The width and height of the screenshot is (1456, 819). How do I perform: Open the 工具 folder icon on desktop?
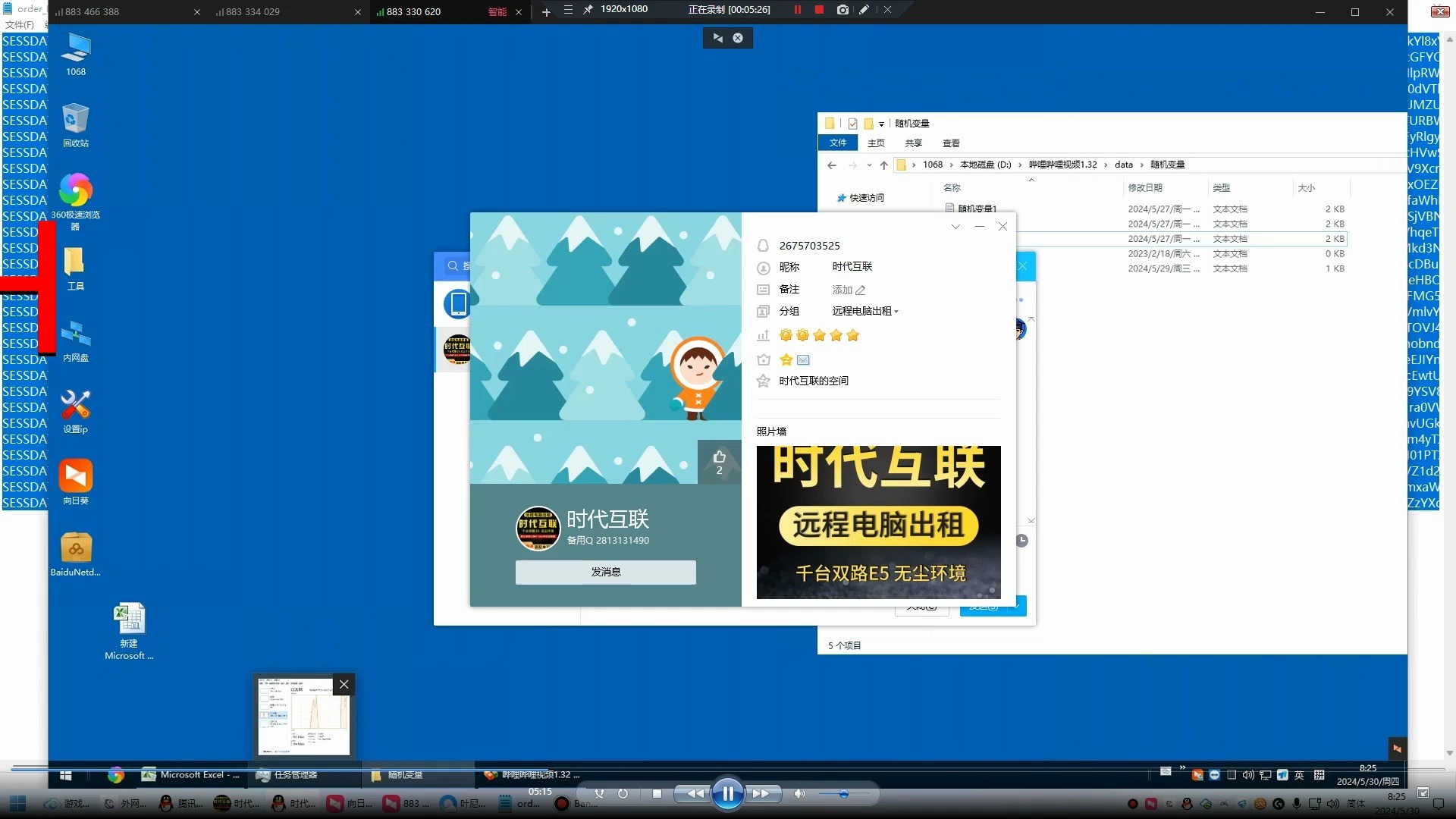tap(76, 269)
